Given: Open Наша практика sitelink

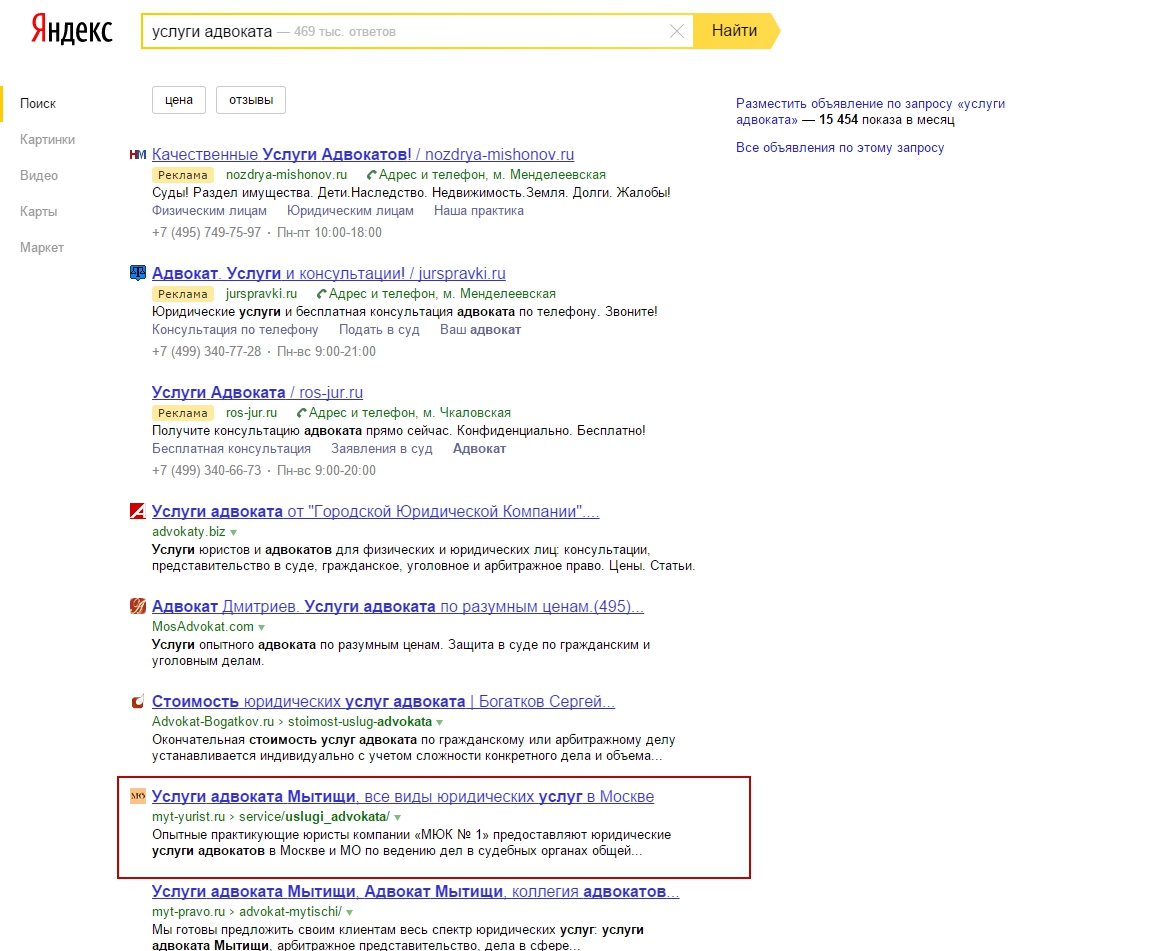Looking at the screenshot, I should (x=479, y=211).
